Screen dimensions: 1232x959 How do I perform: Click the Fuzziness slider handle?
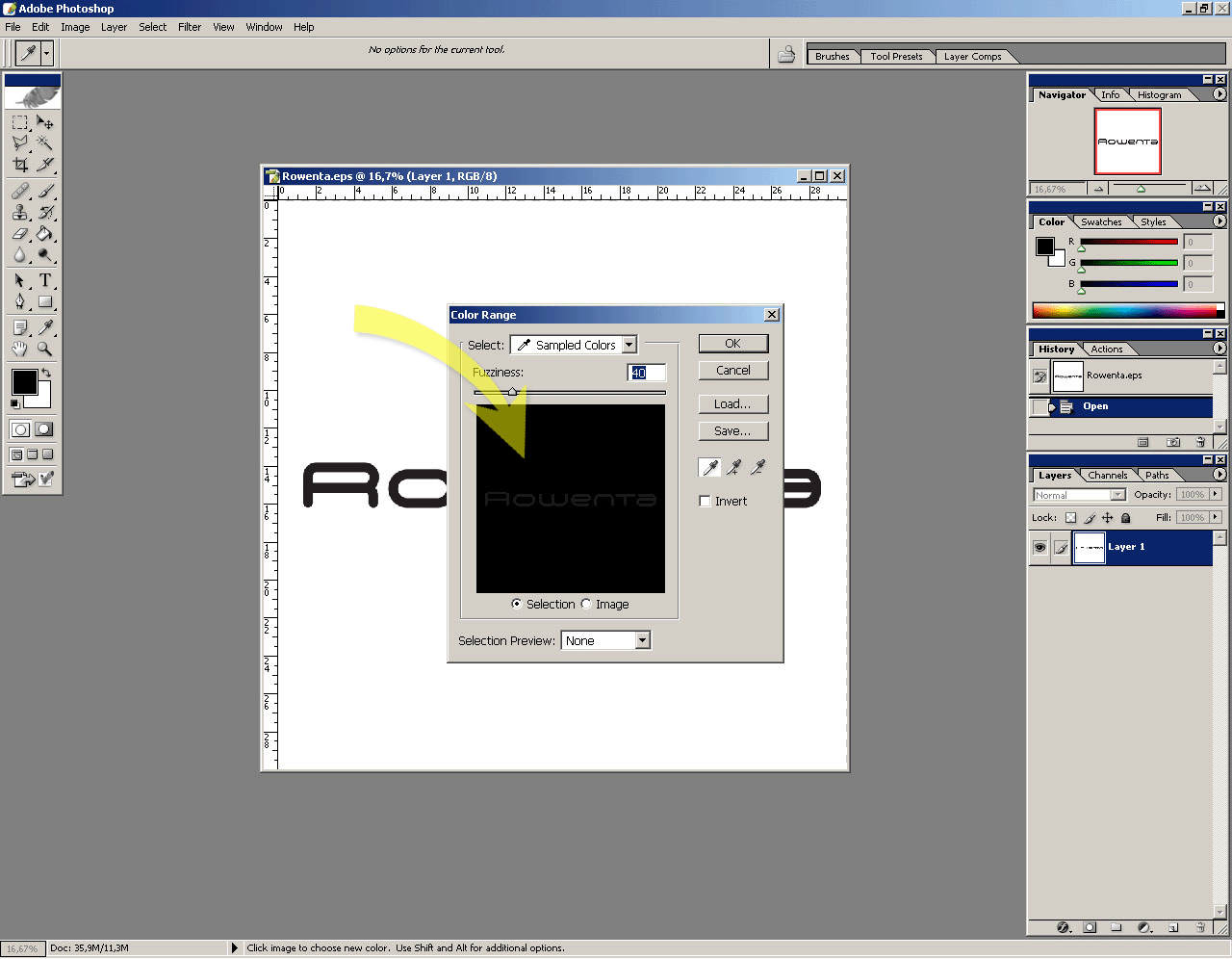click(x=512, y=392)
